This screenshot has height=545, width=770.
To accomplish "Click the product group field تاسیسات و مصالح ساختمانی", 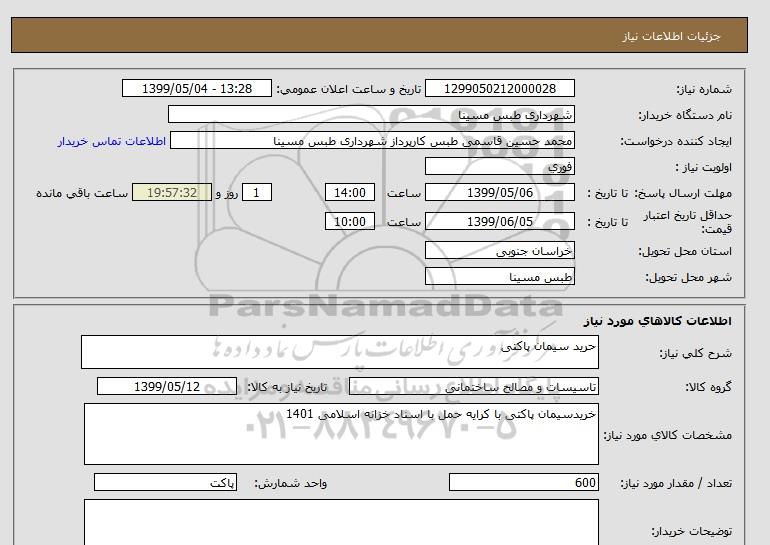I will click(x=473, y=386).
